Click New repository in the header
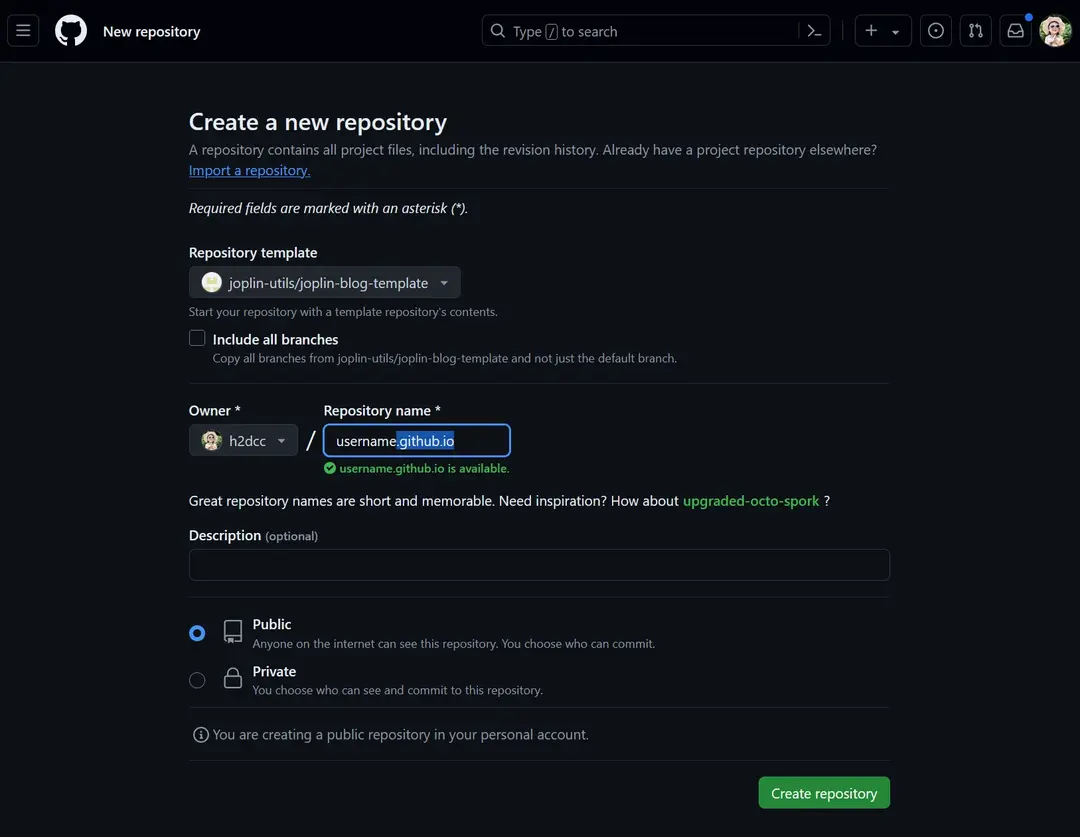The width and height of the screenshot is (1080, 837). click(151, 31)
